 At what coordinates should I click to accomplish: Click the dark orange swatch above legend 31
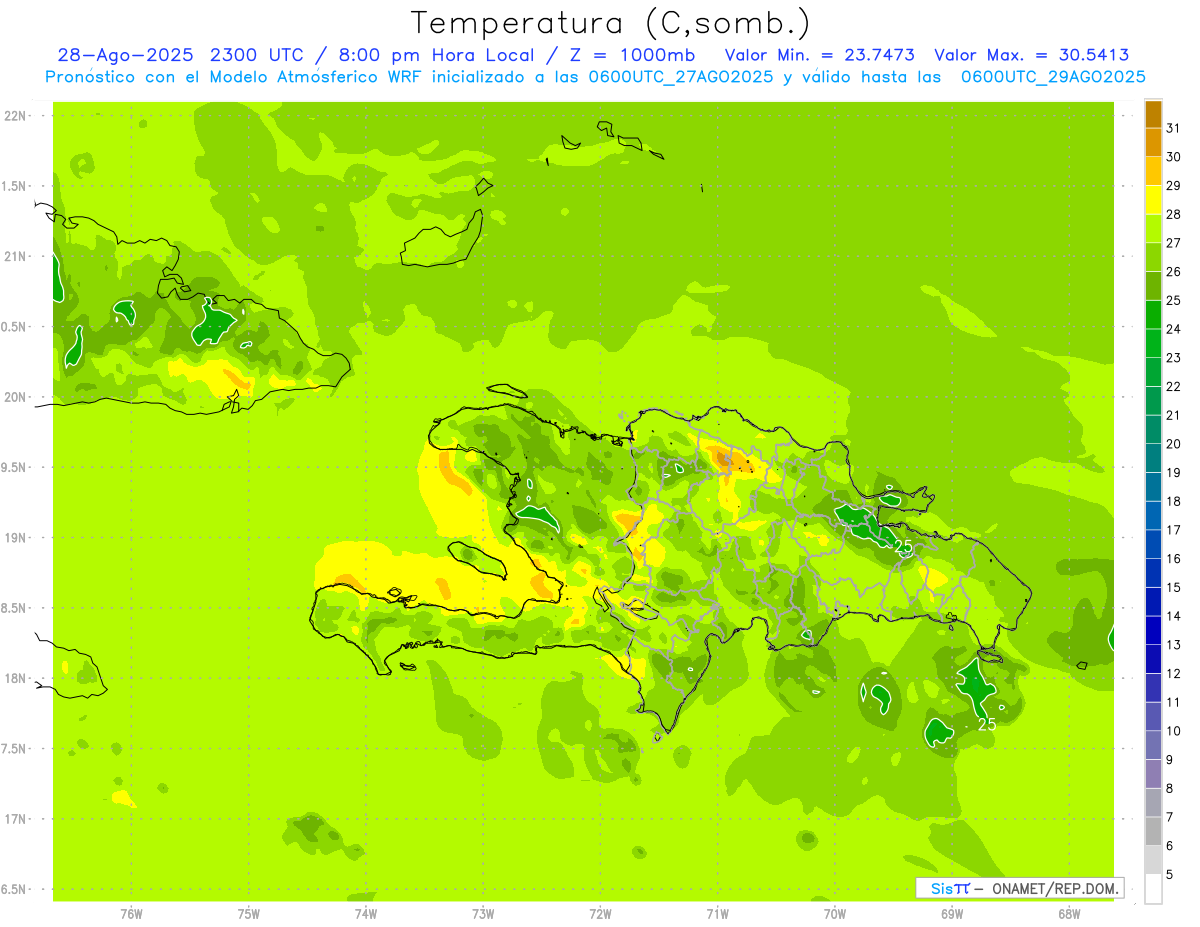pos(1153,114)
